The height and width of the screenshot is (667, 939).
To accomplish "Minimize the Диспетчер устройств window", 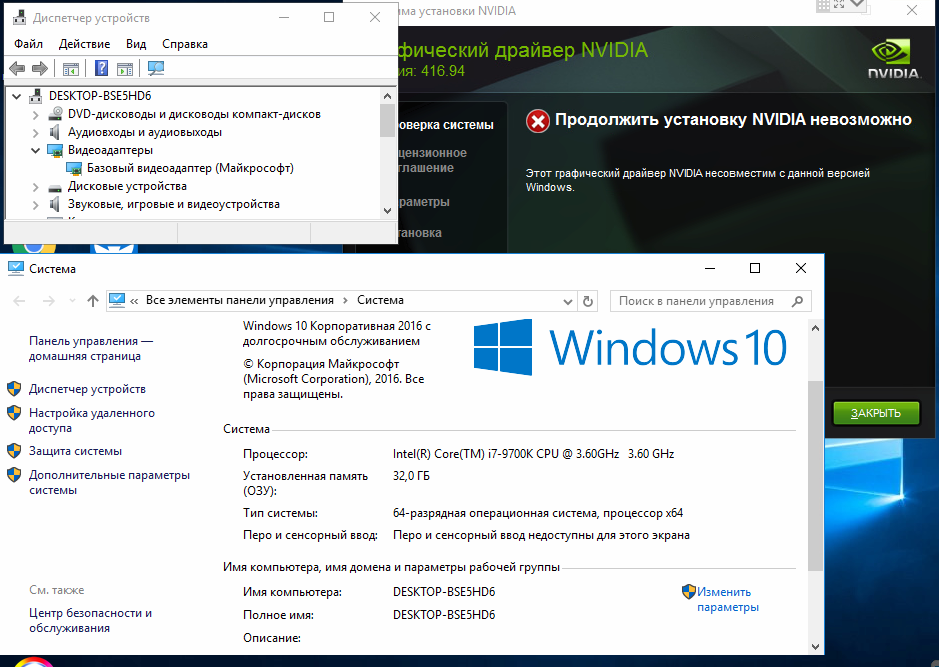I will pyautogui.click(x=284, y=17).
